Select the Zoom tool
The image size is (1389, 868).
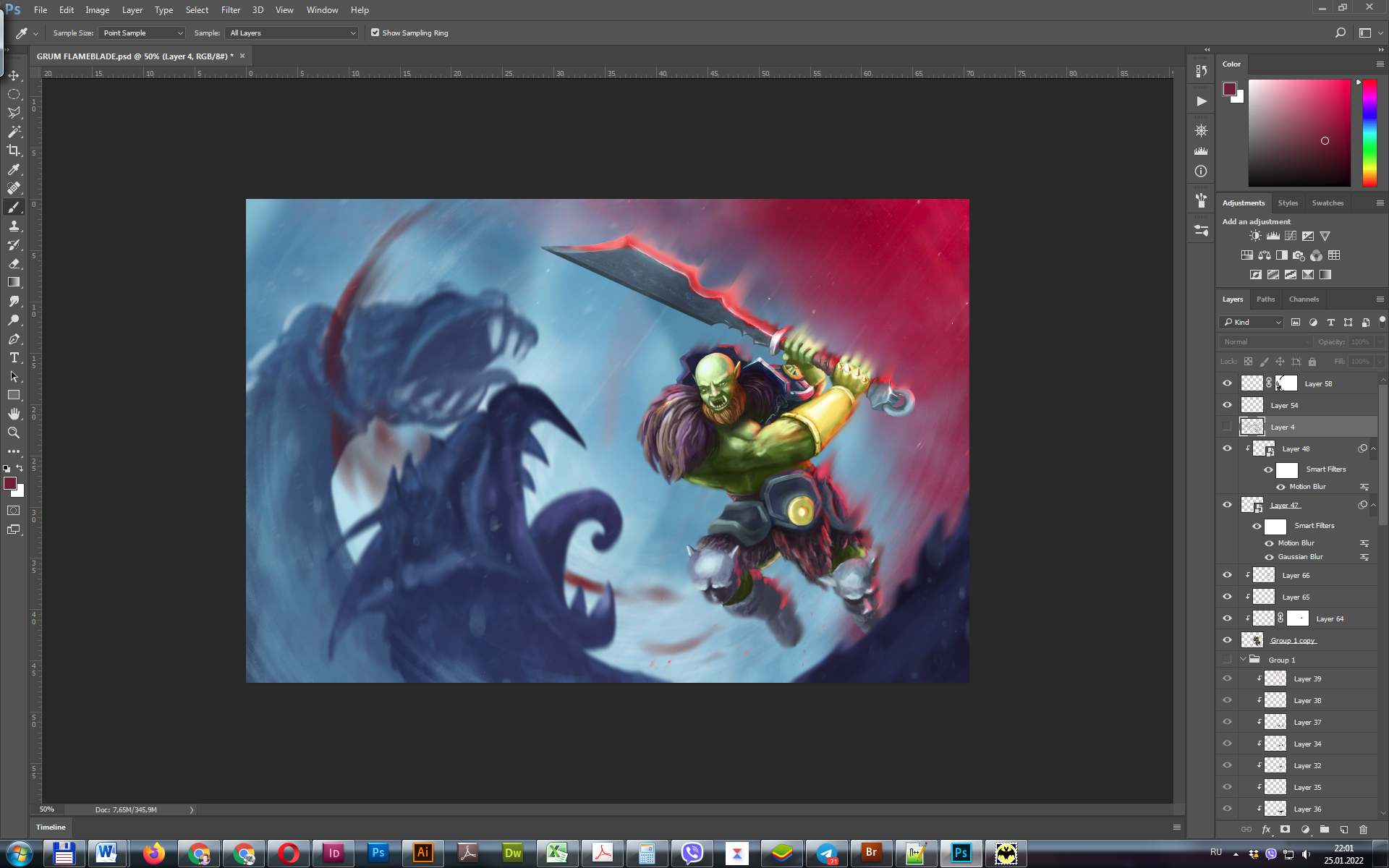coord(14,433)
